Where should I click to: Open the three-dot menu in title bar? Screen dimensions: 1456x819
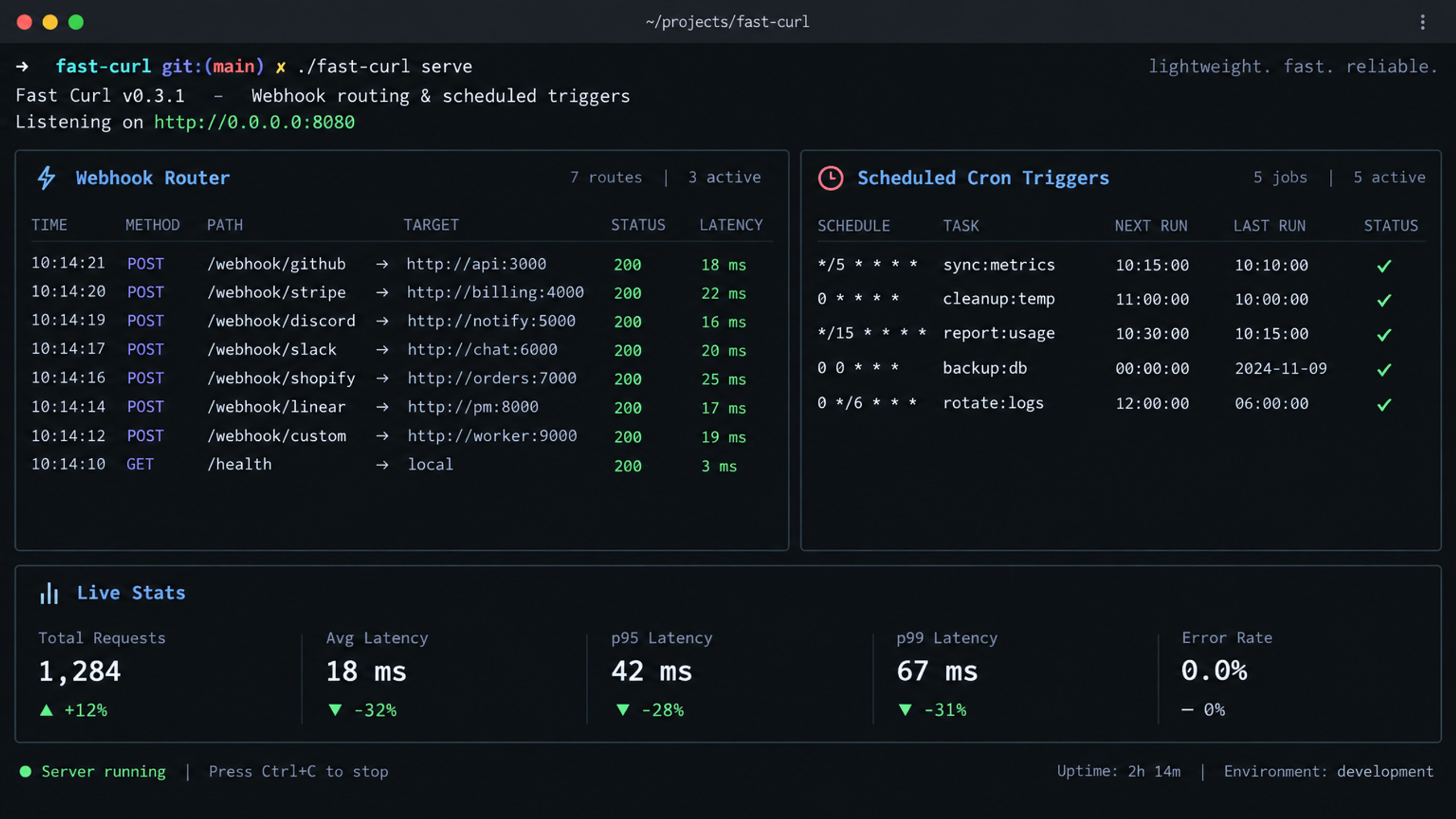[x=1422, y=22]
